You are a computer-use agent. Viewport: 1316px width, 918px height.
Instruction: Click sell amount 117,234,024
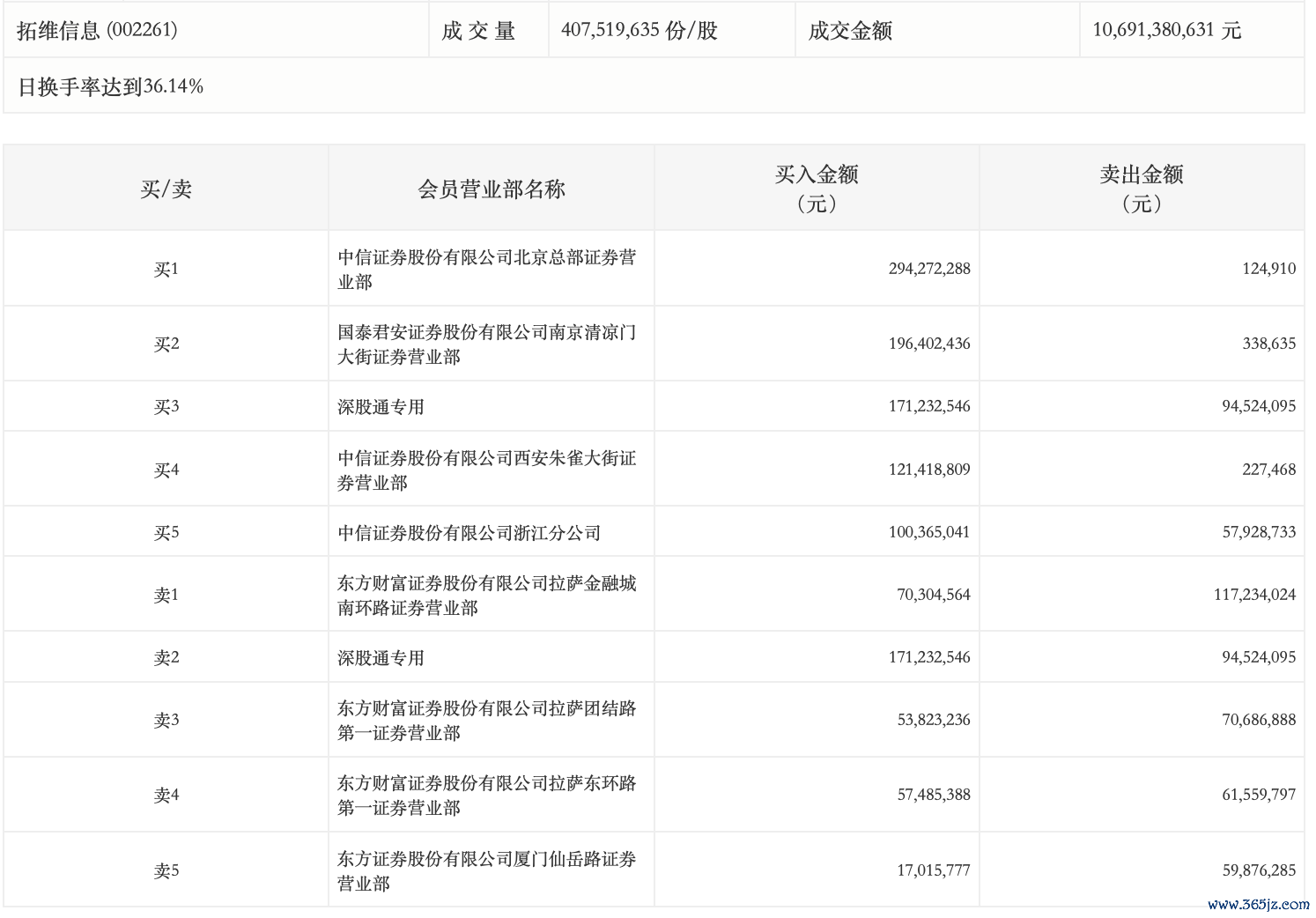point(1254,595)
